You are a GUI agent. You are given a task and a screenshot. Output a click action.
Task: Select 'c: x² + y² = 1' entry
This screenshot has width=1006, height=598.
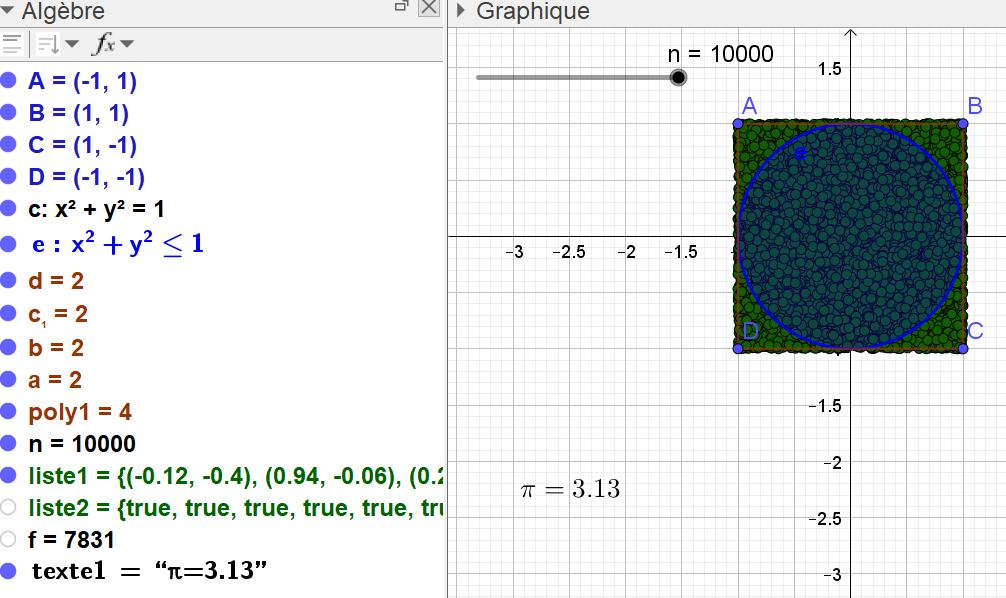pos(96,209)
